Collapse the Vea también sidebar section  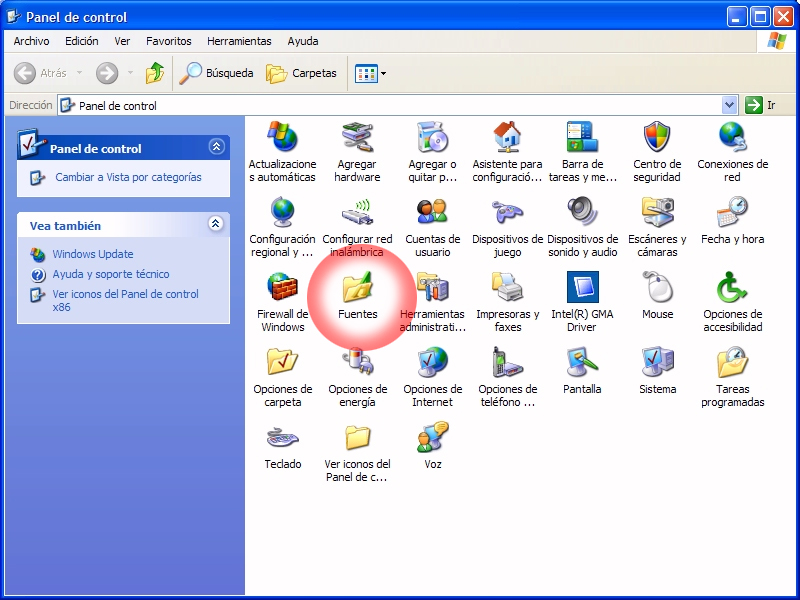point(216,223)
